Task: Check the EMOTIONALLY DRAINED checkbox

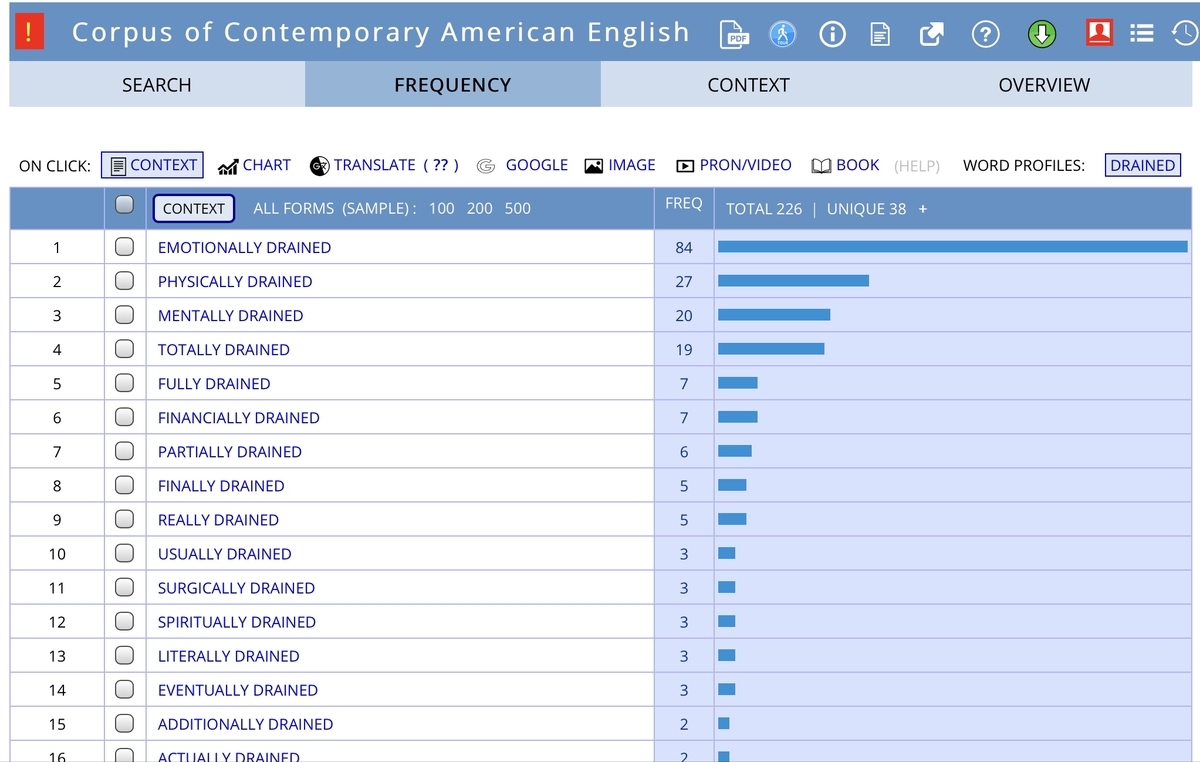Action: (x=125, y=247)
